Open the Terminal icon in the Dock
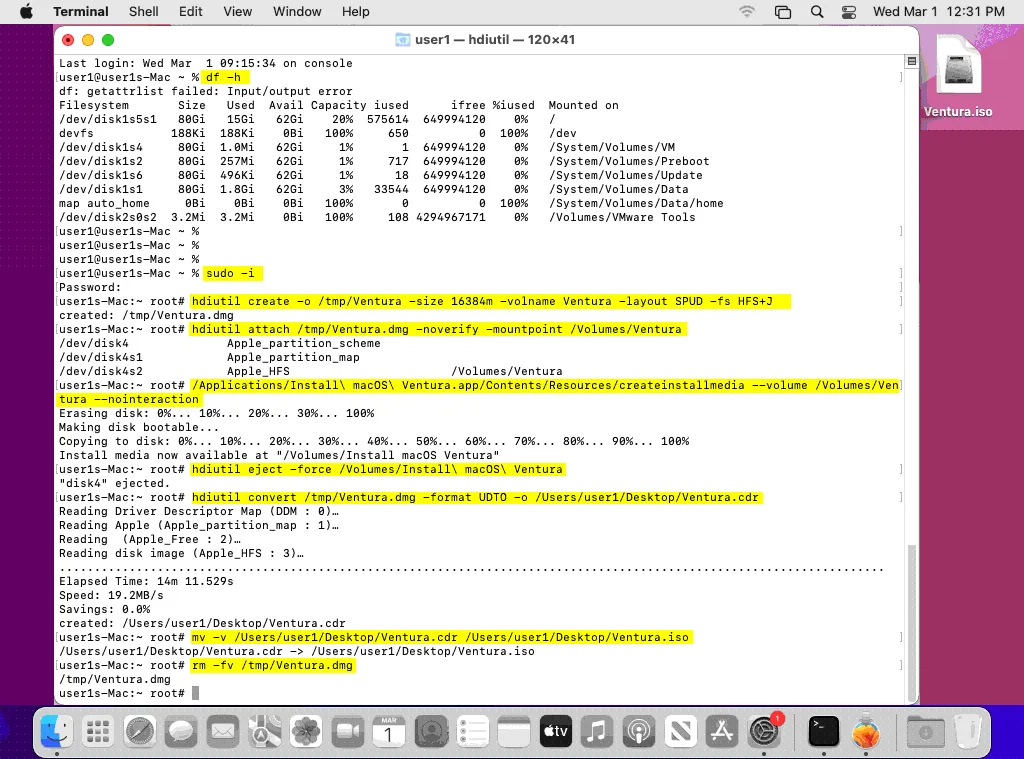This screenshot has height=759, width=1024. pos(823,732)
